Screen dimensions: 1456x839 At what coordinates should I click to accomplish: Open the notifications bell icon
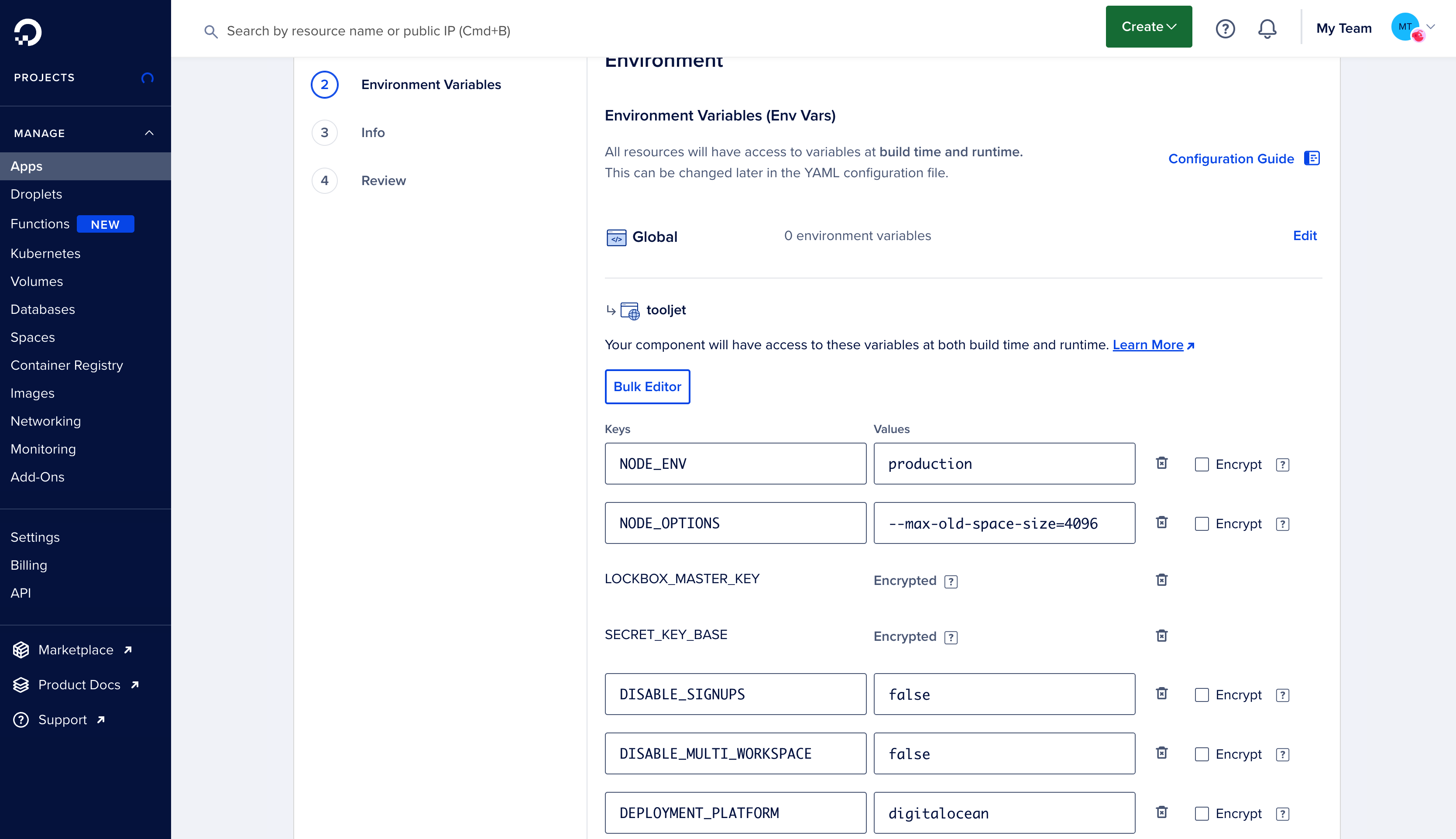(x=1267, y=28)
